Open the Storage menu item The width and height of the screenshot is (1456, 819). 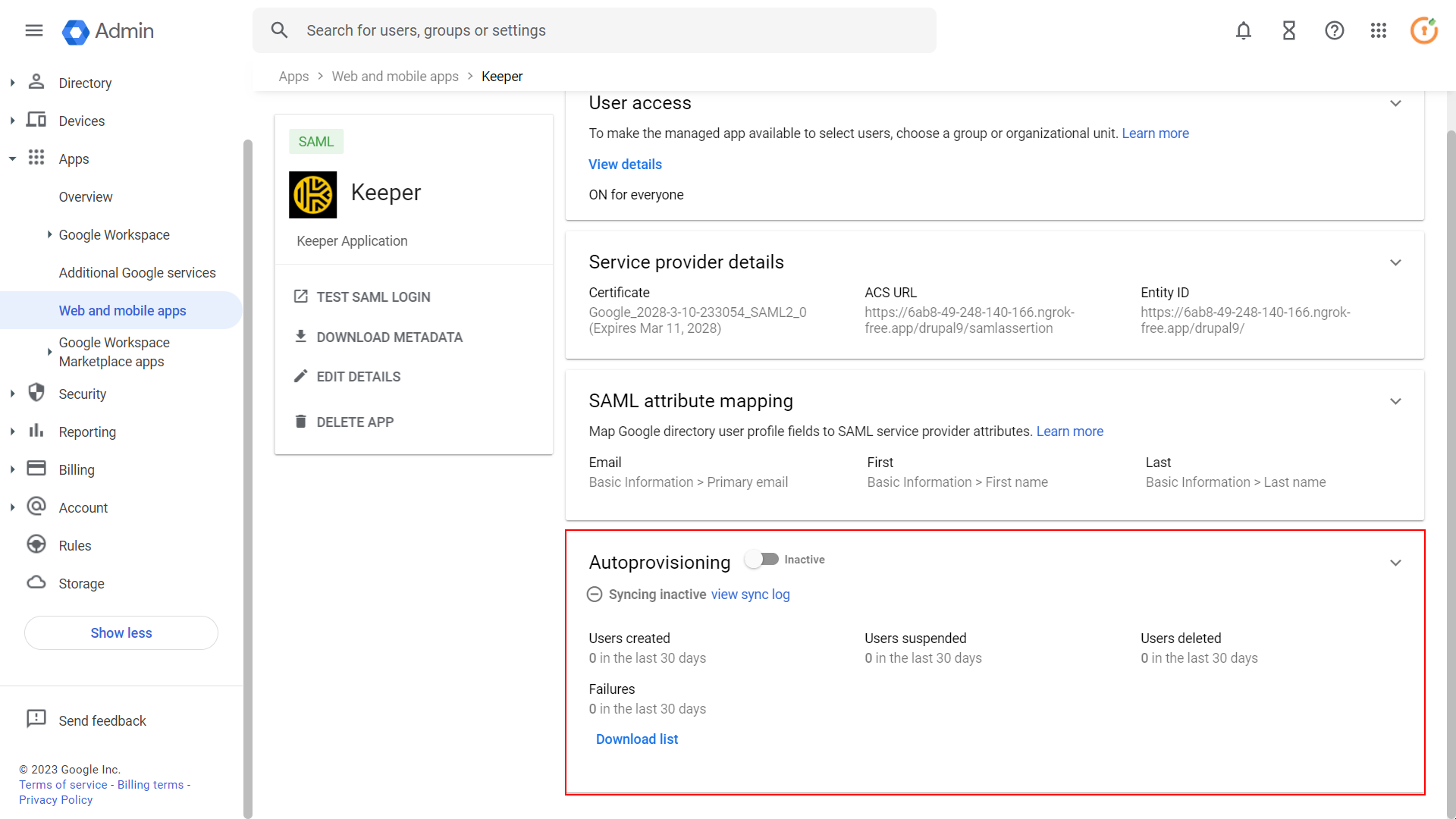coord(81,583)
